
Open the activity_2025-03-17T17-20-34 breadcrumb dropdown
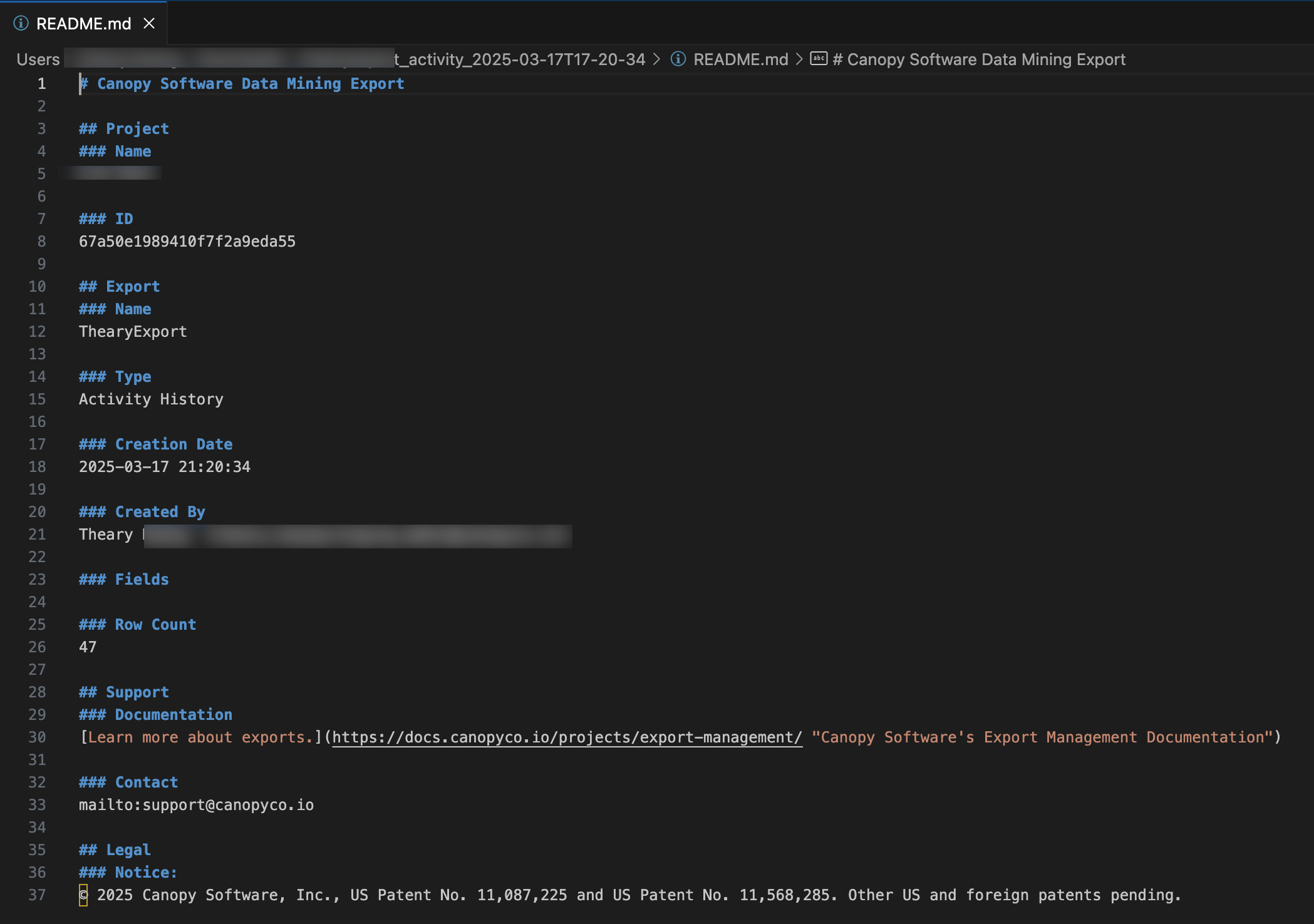coord(520,59)
